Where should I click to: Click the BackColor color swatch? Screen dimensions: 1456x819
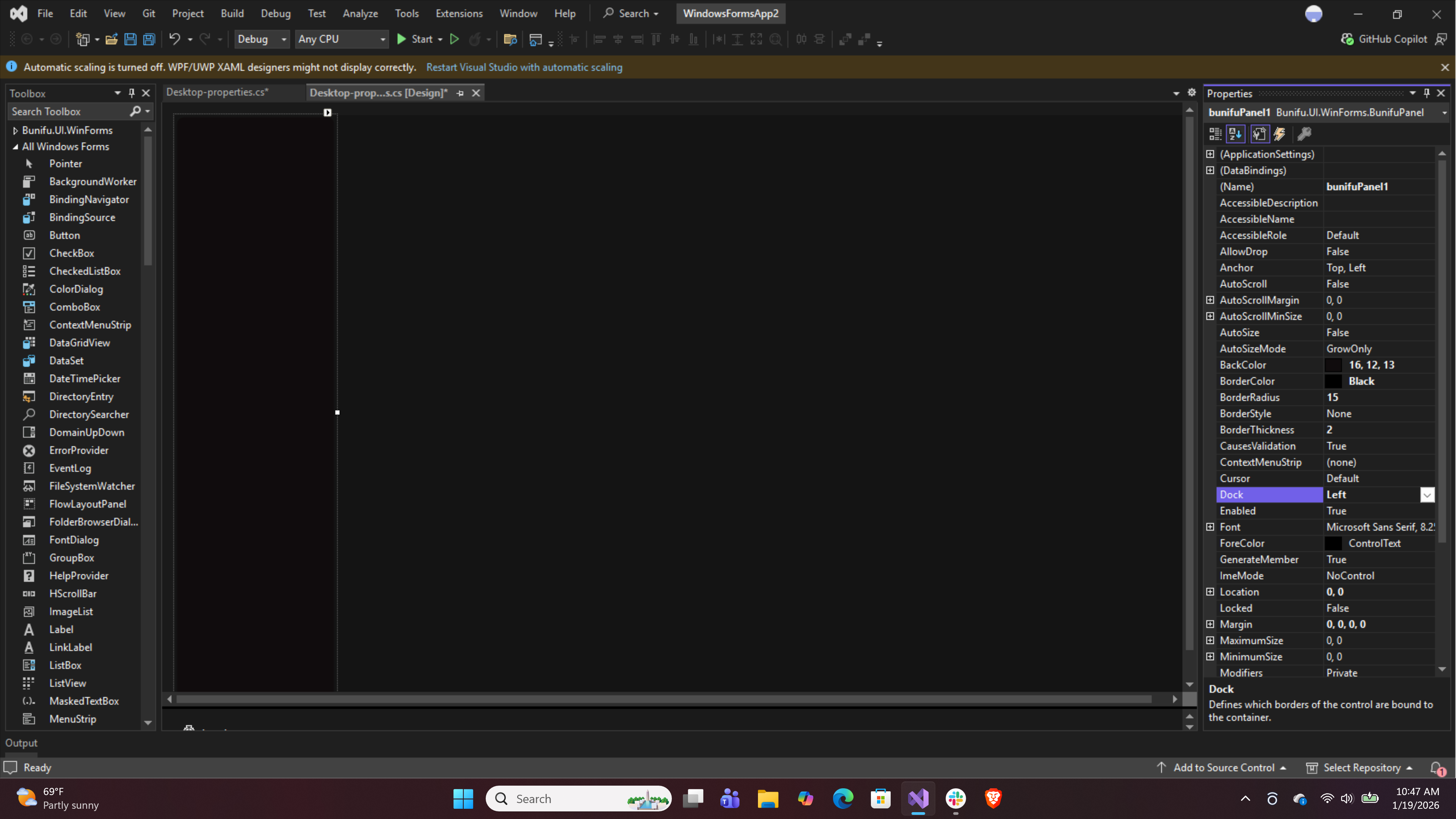[x=1335, y=364]
